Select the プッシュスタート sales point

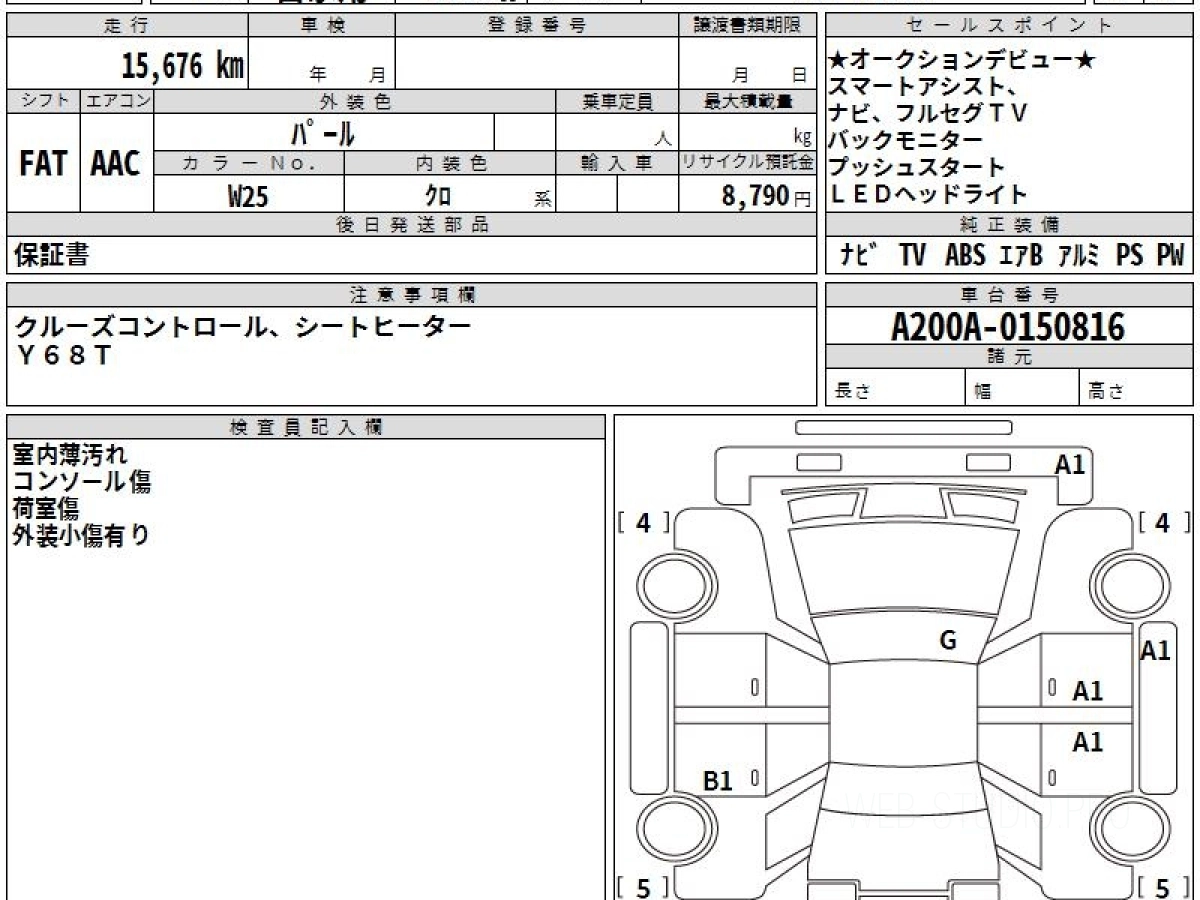pos(916,166)
